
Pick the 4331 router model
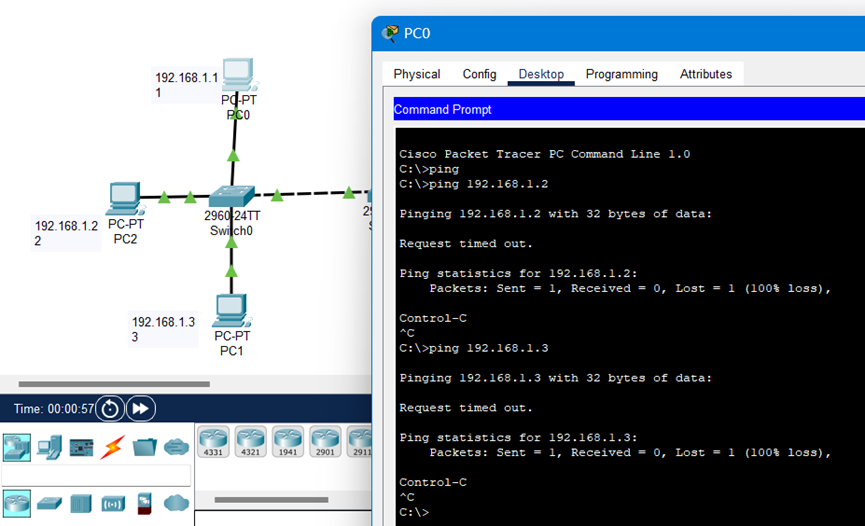pos(213,442)
